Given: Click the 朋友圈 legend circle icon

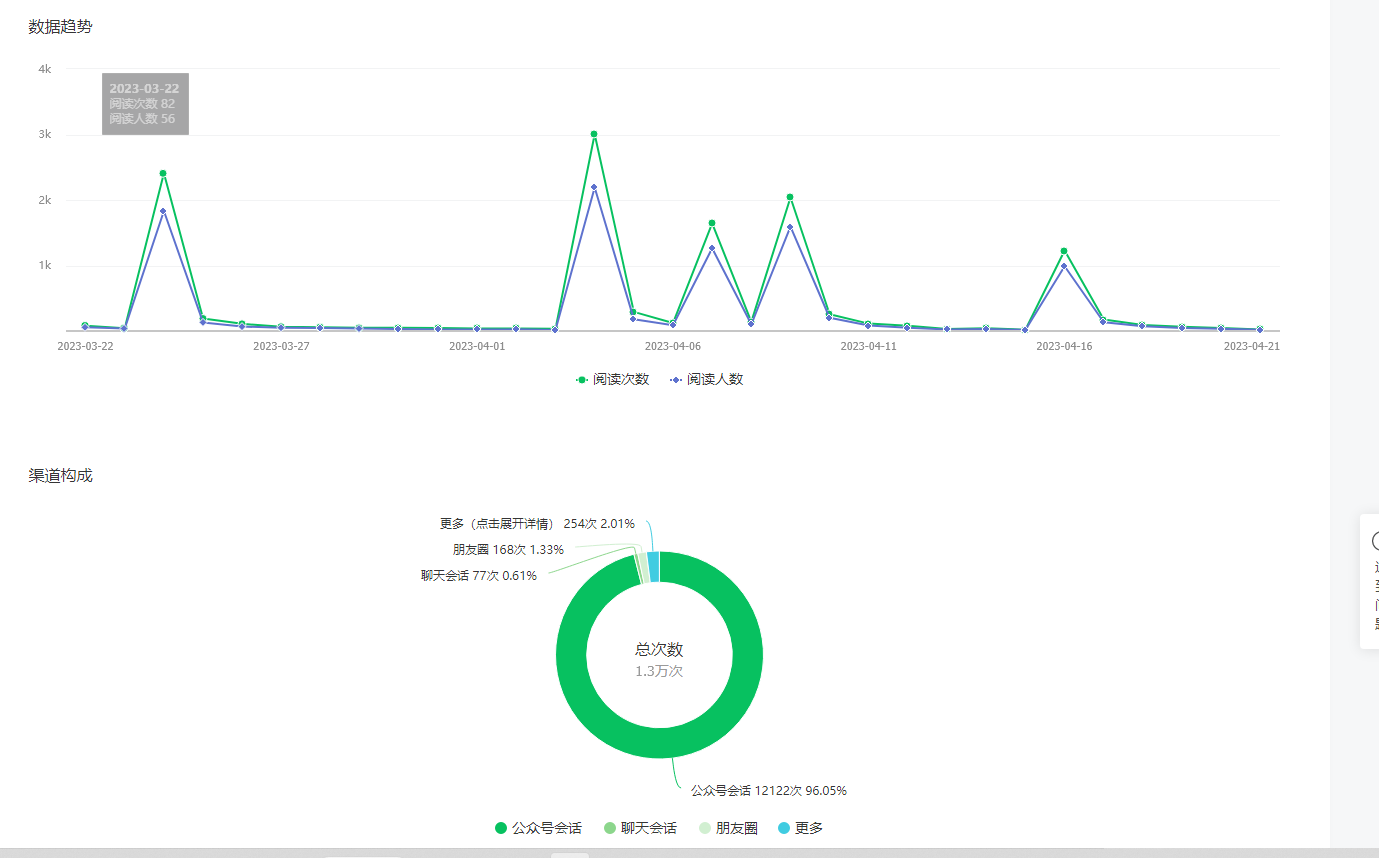Looking at the screenshot, I should [x=705, y=828].
